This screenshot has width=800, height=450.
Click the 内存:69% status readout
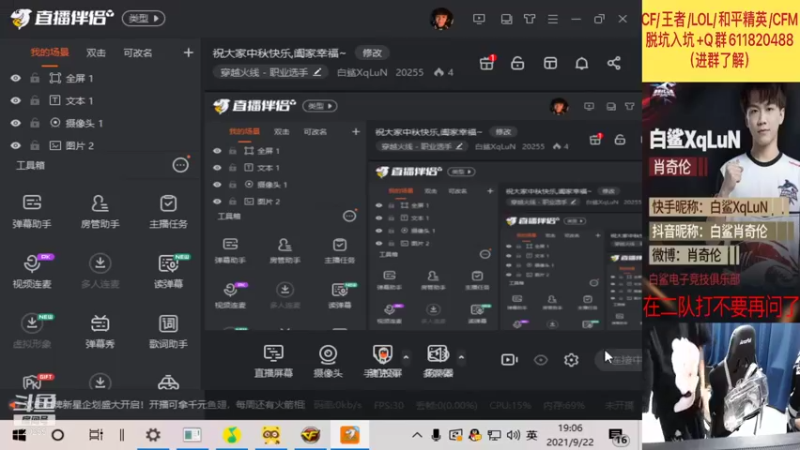(x=564, y=405)
